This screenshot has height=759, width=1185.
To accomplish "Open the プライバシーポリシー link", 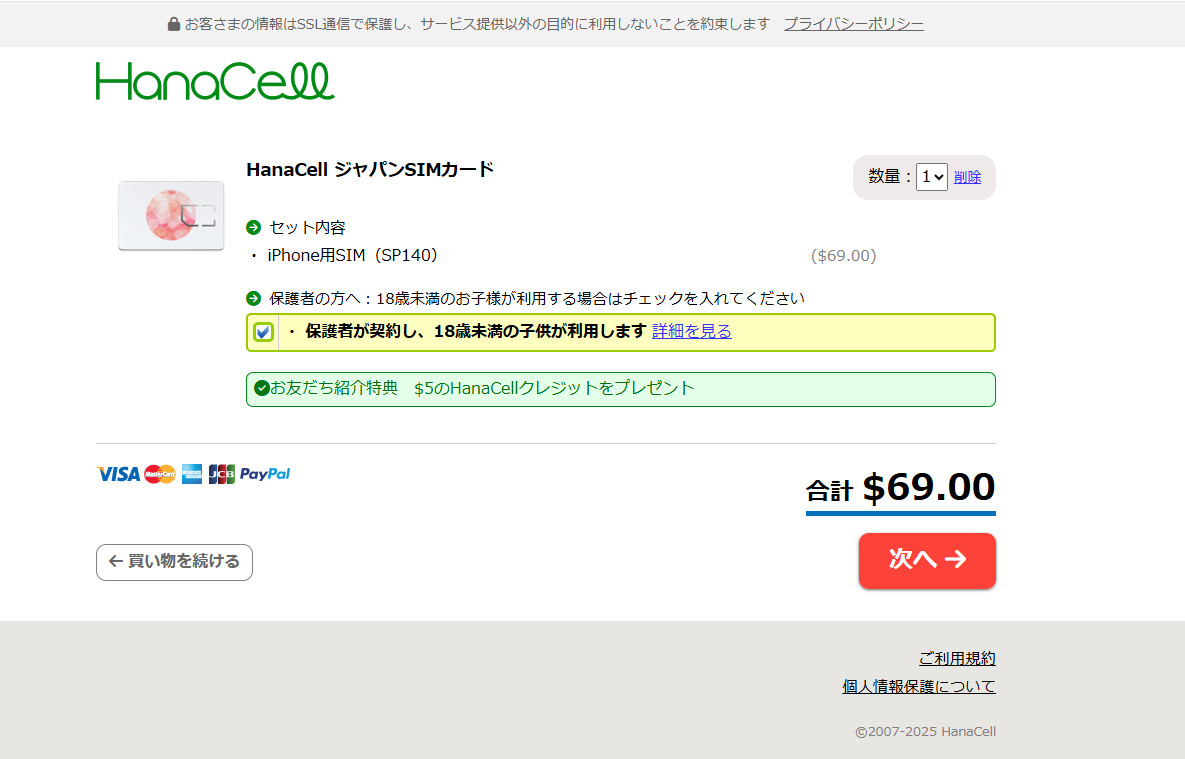I will 854,24.
